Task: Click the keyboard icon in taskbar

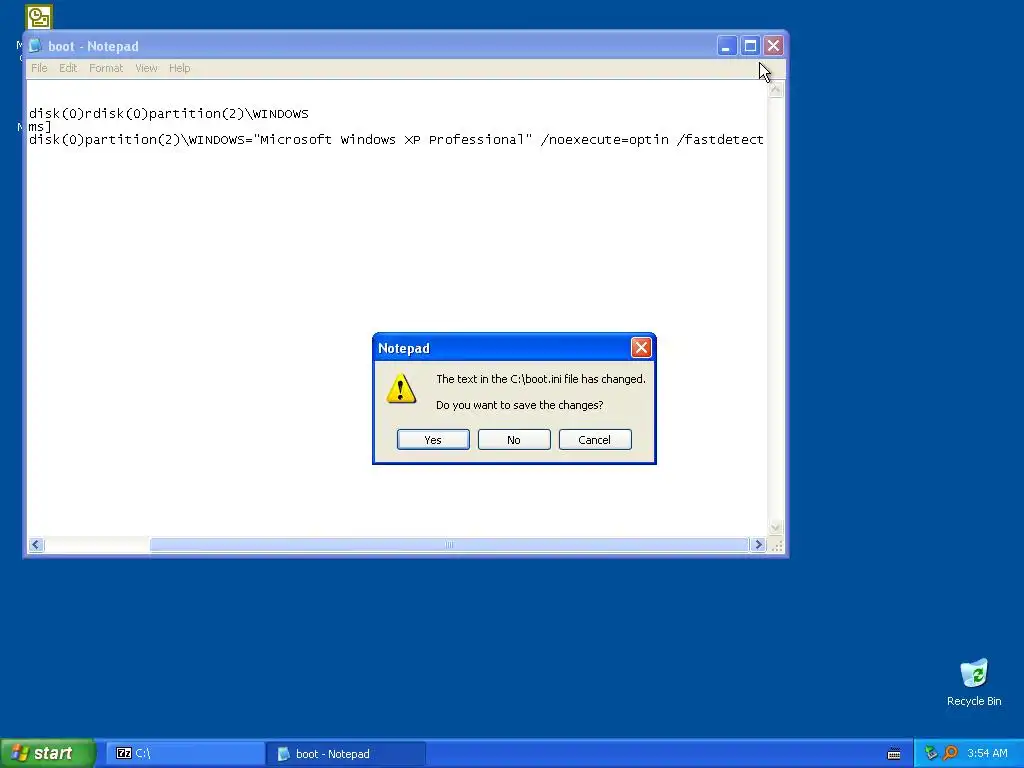Action: pos(894,754)
